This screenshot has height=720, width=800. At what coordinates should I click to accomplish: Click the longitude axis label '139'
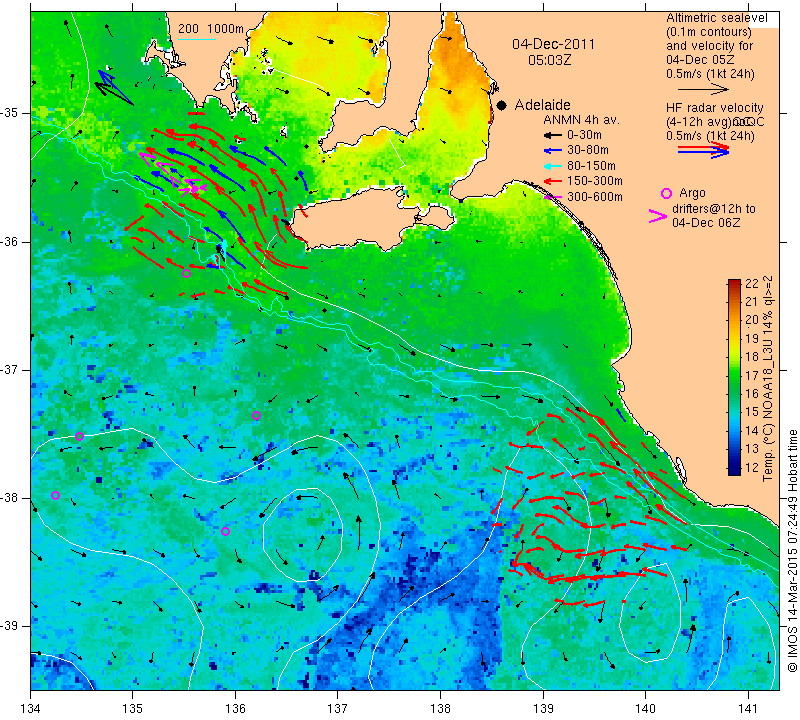[x=543, y=708]
